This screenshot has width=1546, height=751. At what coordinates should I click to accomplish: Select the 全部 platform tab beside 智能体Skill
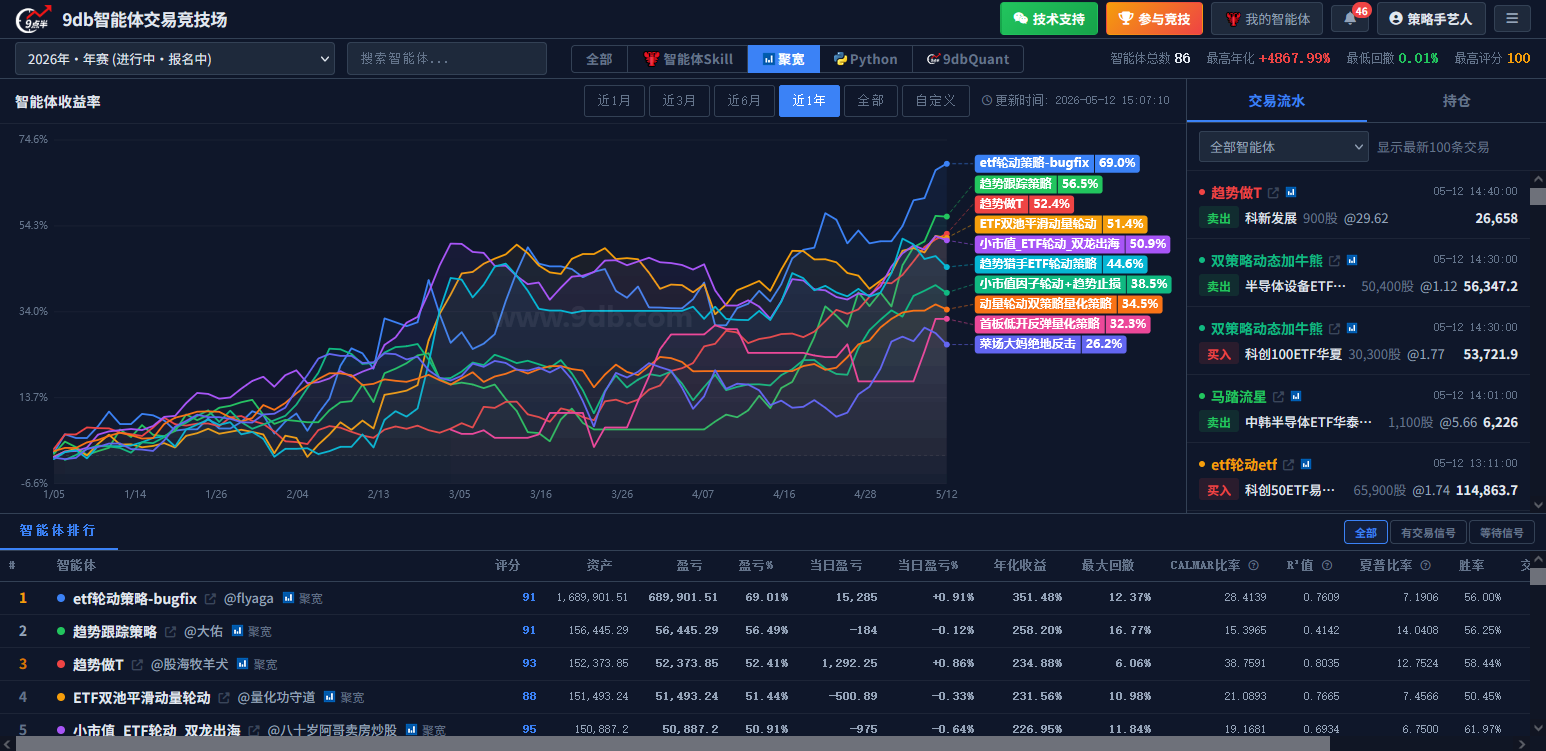click(x=599, y=59)
